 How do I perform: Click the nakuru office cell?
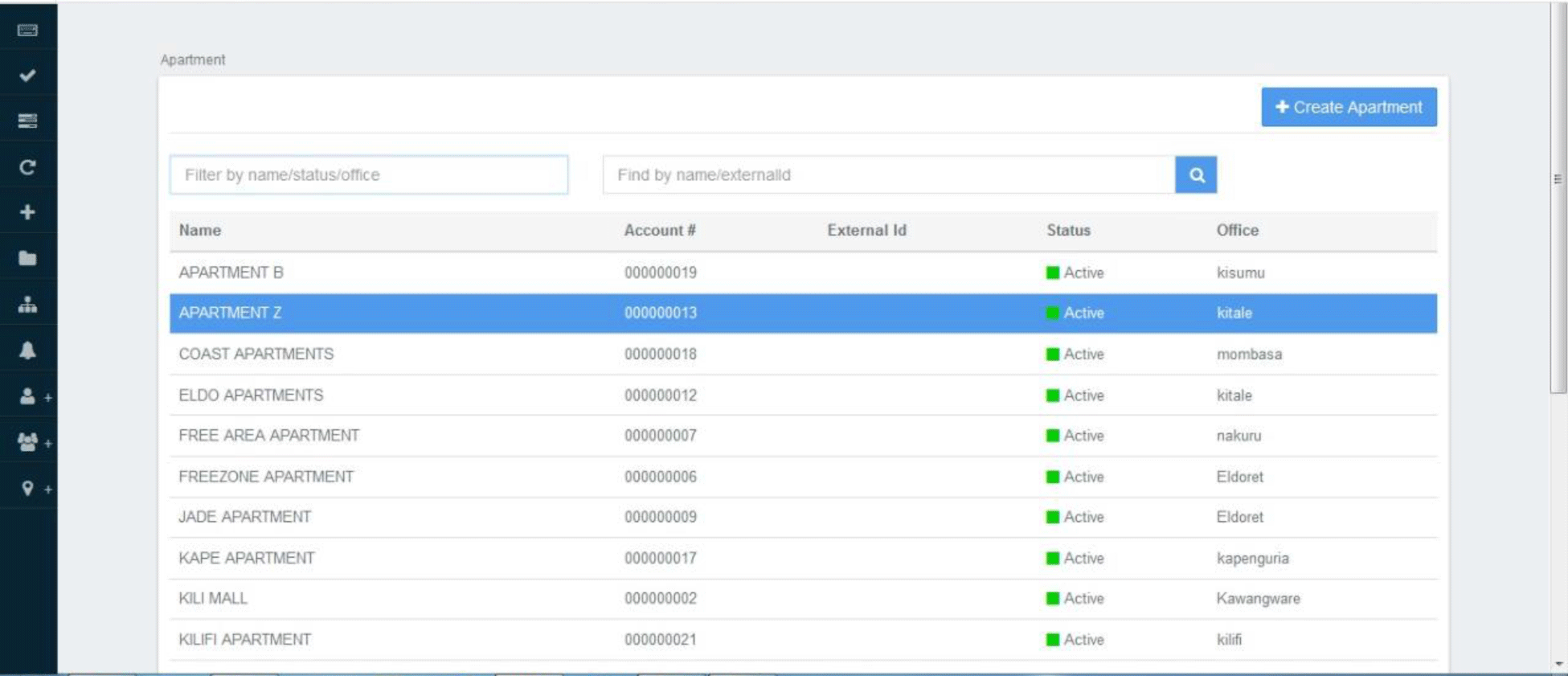[x=1238, y=436]
